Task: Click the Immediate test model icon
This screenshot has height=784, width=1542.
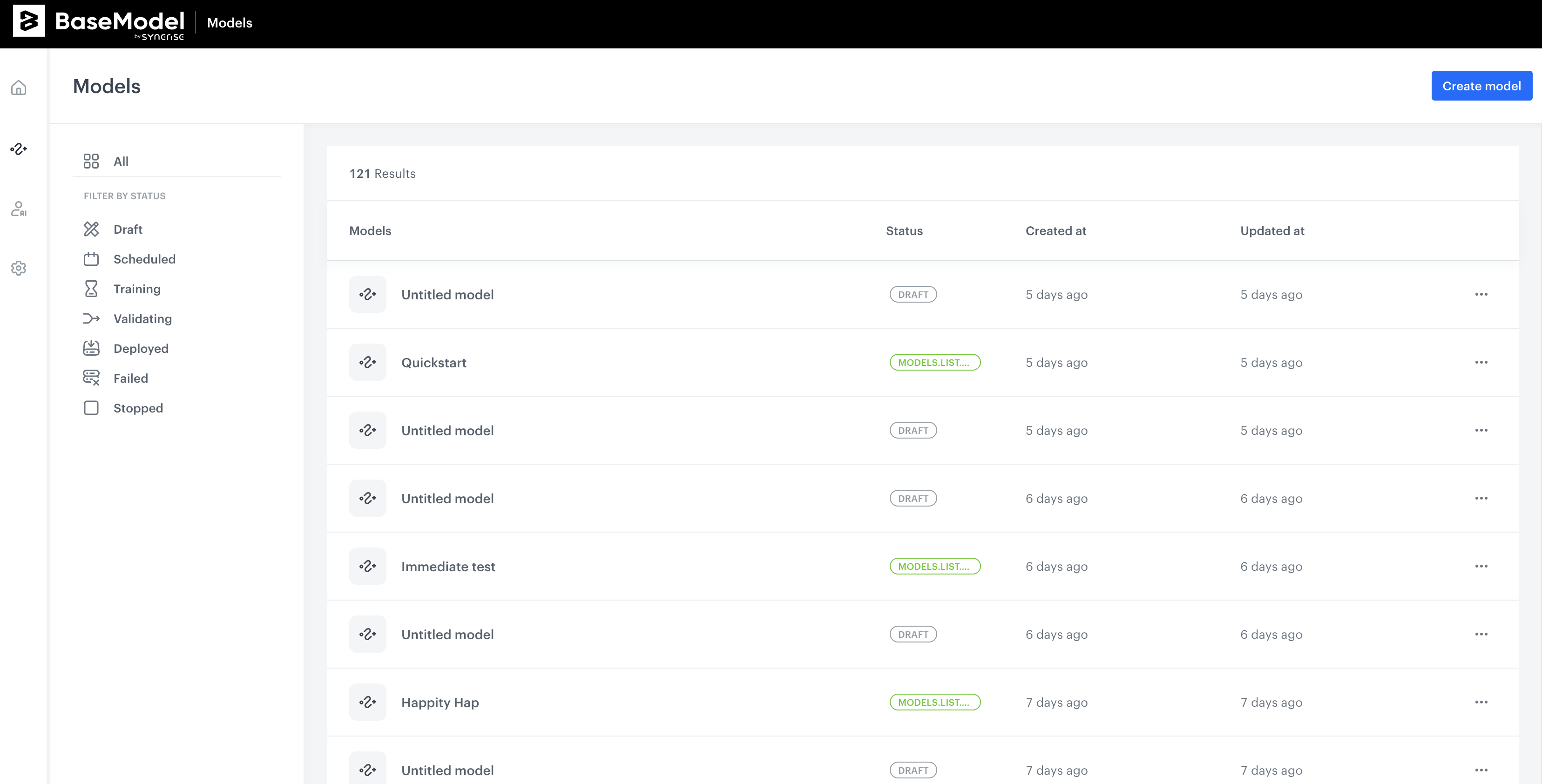Action: pos(367,566)
